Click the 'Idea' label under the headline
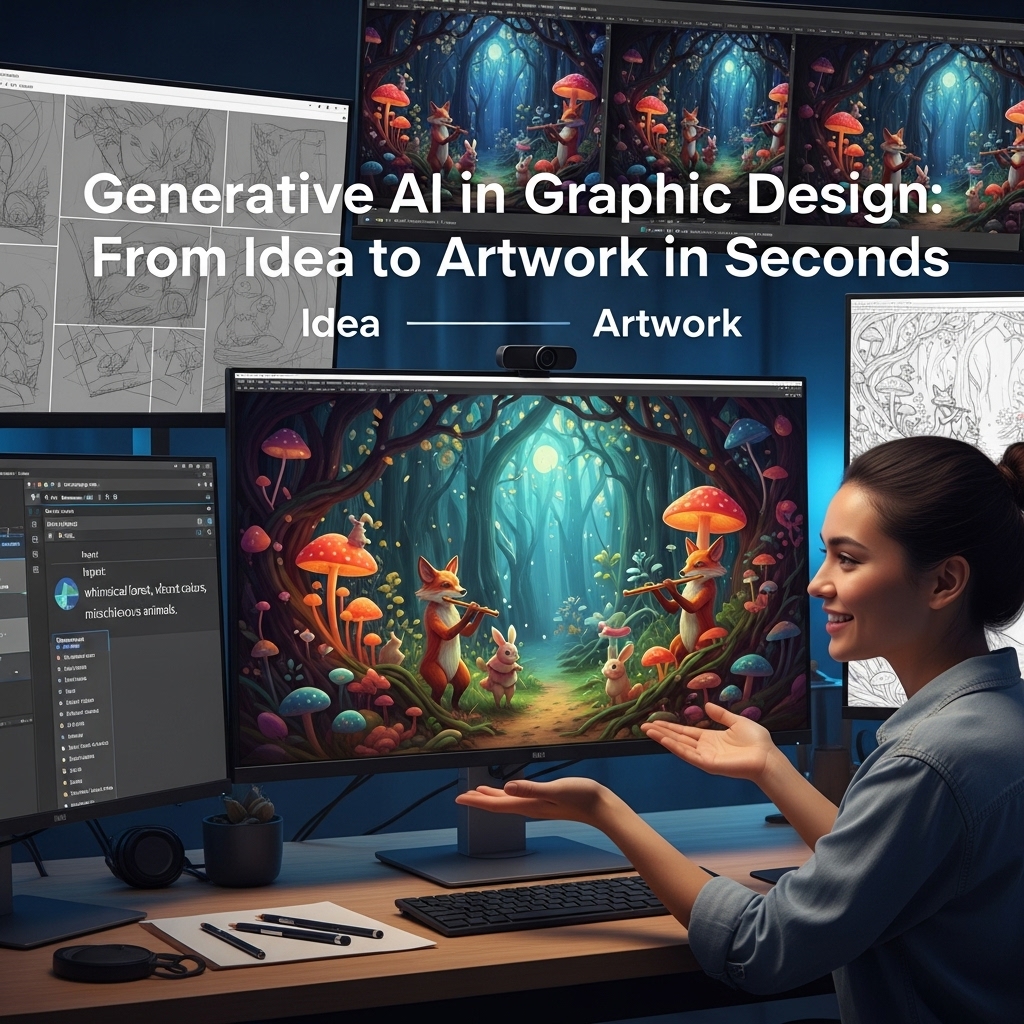Screen dimensions: 1024x1024 (340, 323)
